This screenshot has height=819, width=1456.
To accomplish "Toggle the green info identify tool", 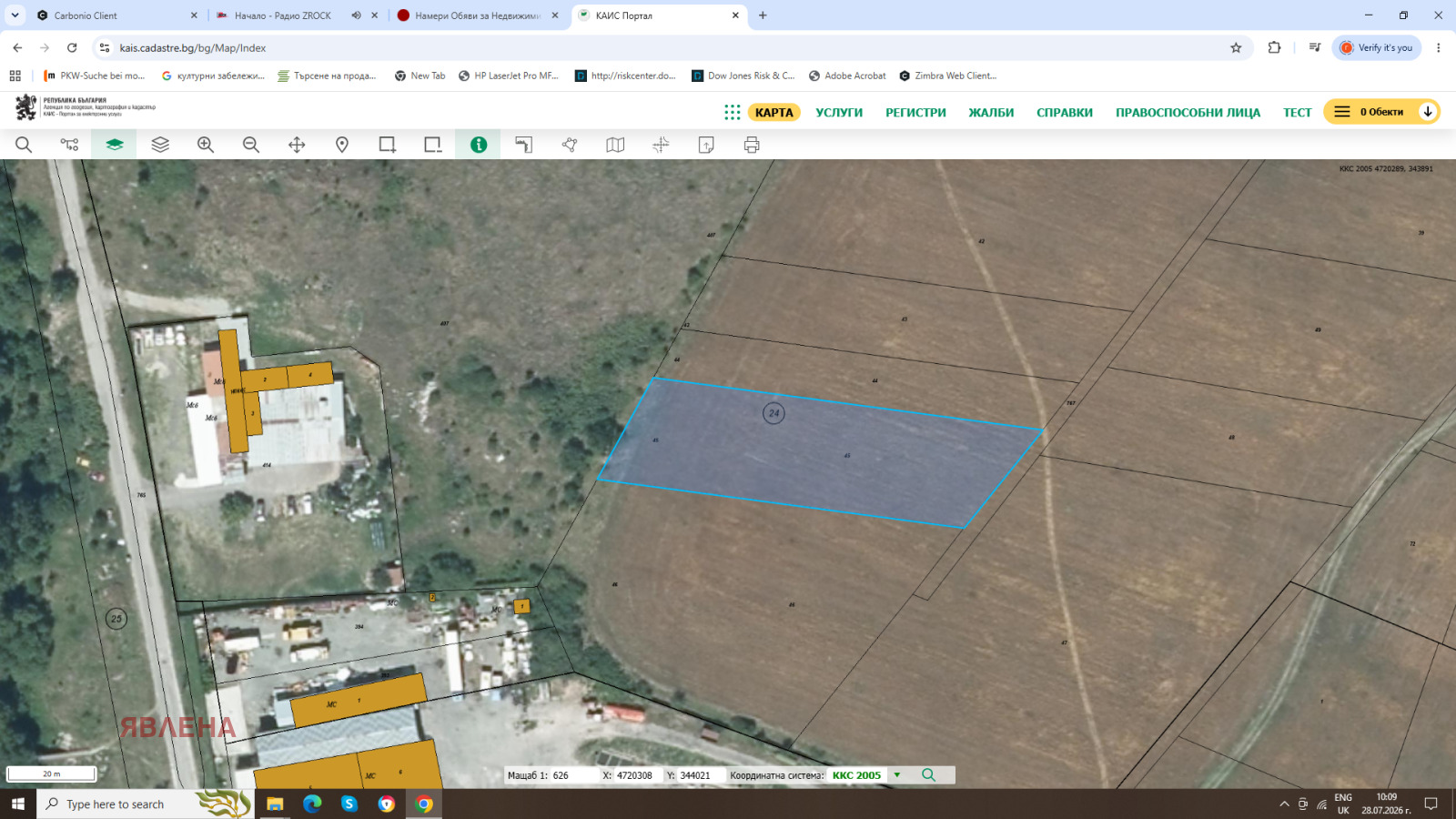I will [479, 145].
